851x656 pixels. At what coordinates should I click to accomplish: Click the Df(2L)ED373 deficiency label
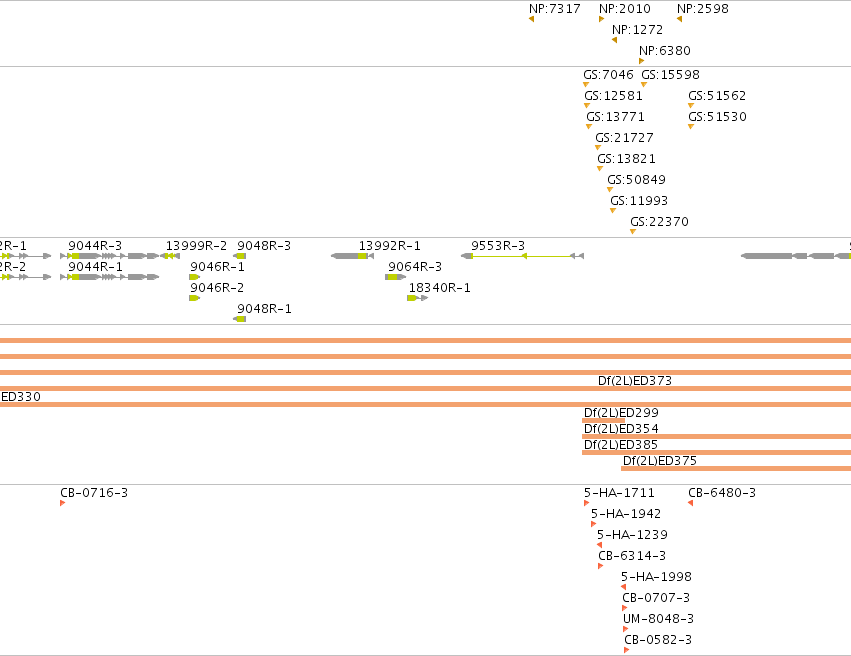click(x=635, y=381)
